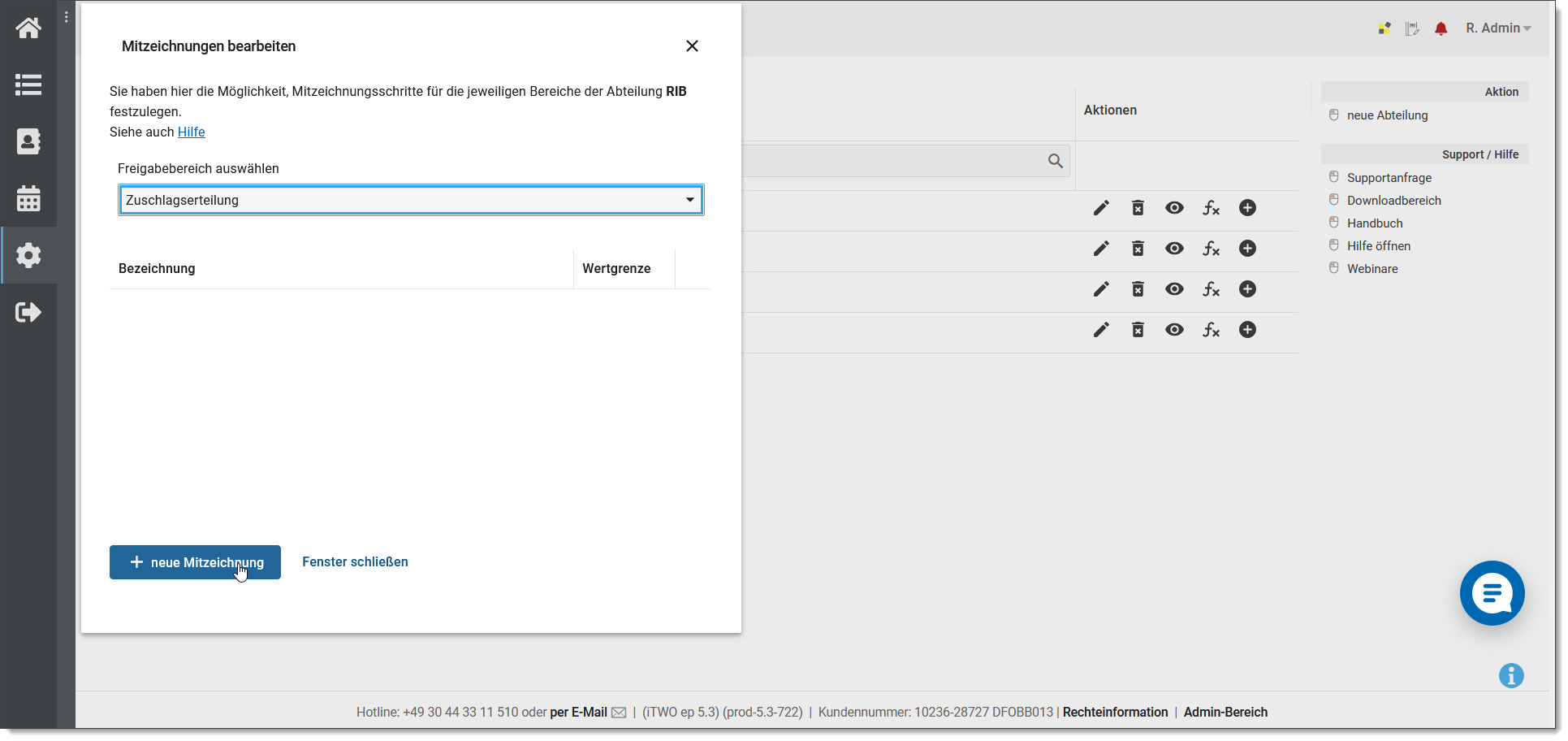This screenshot has height=741, width=1568.
Task: Toggle the eye visibility icon in fourth row
Action: pyautogui.click(x=1174, y=330)
